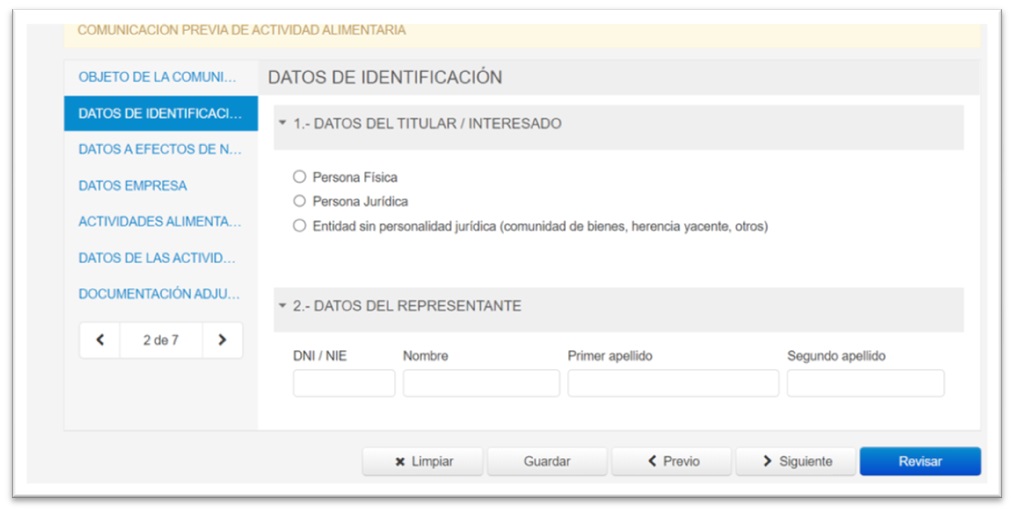Click the Limpiar button

coord(423,461)
